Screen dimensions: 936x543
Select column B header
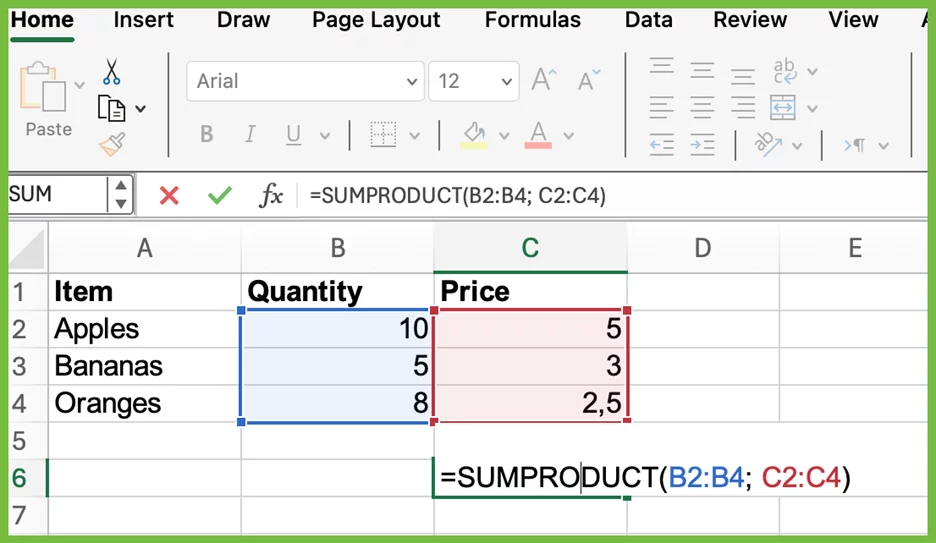click(337, 248)
